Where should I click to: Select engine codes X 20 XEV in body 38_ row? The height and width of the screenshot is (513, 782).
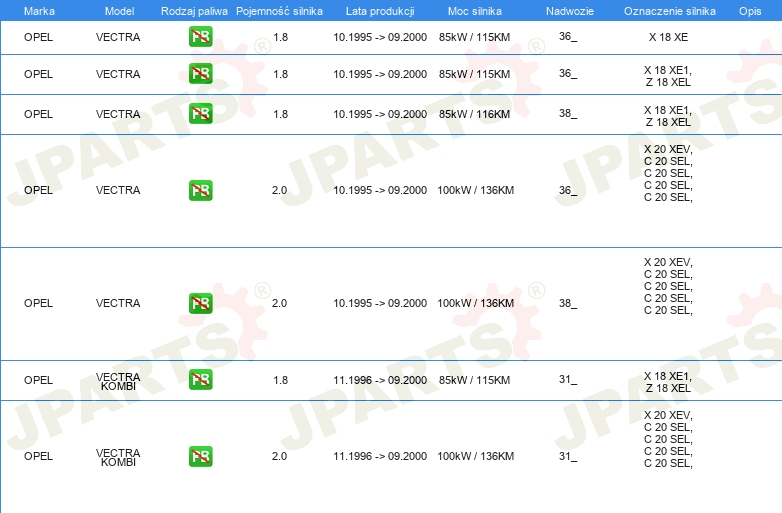click(x=668, y=286)
